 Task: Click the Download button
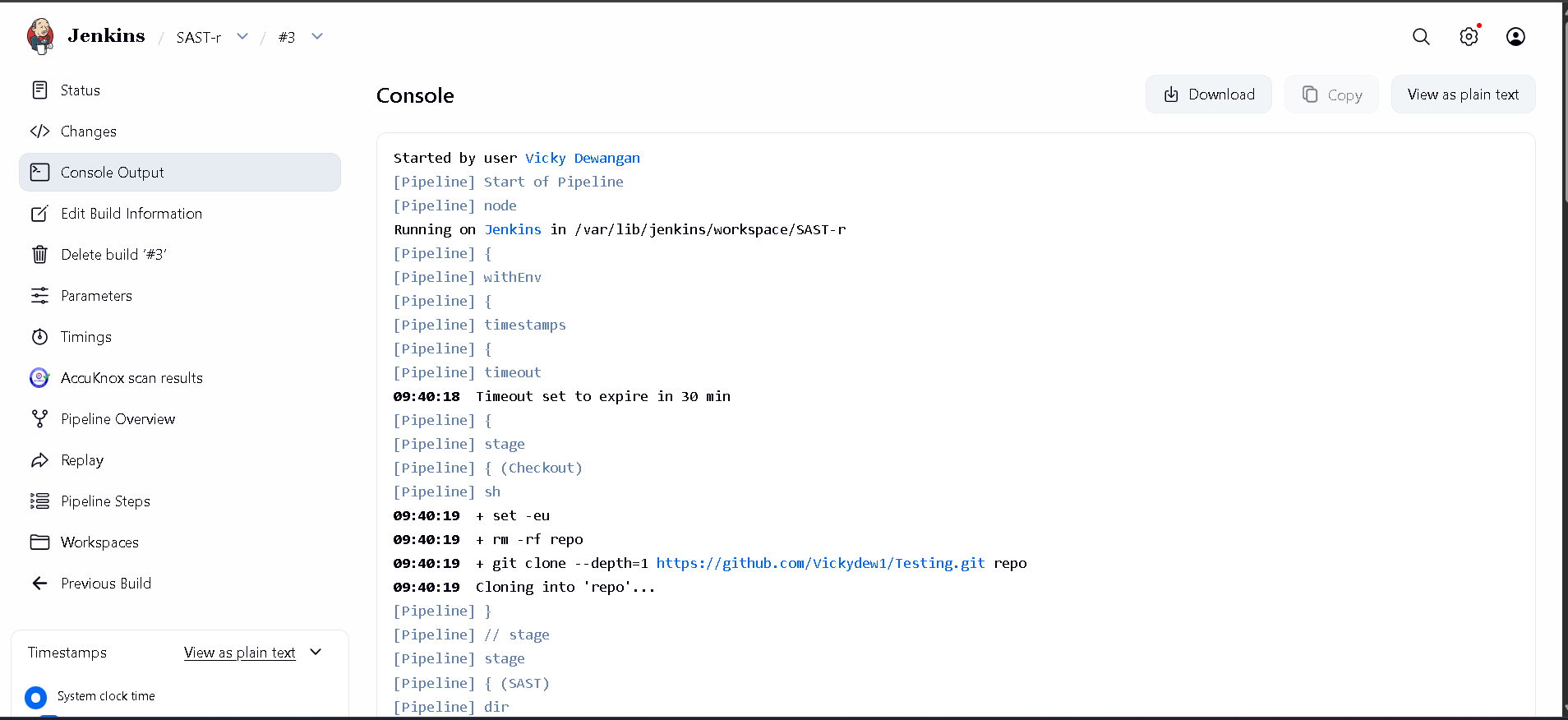tap(1209, 95)
